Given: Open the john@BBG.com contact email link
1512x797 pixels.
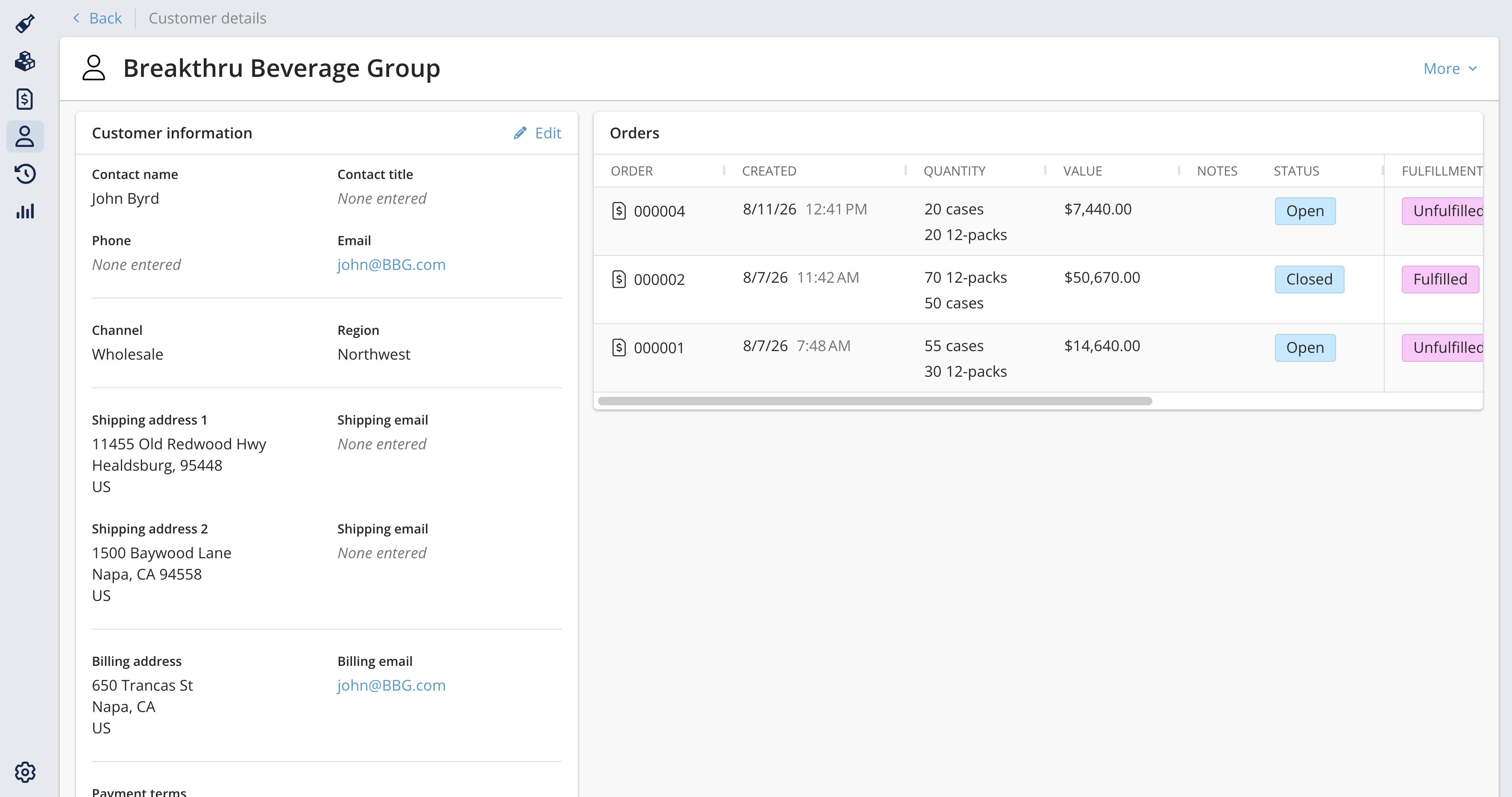Looking at the screenshot, I should pyautogui.click(x=392, y=265).
